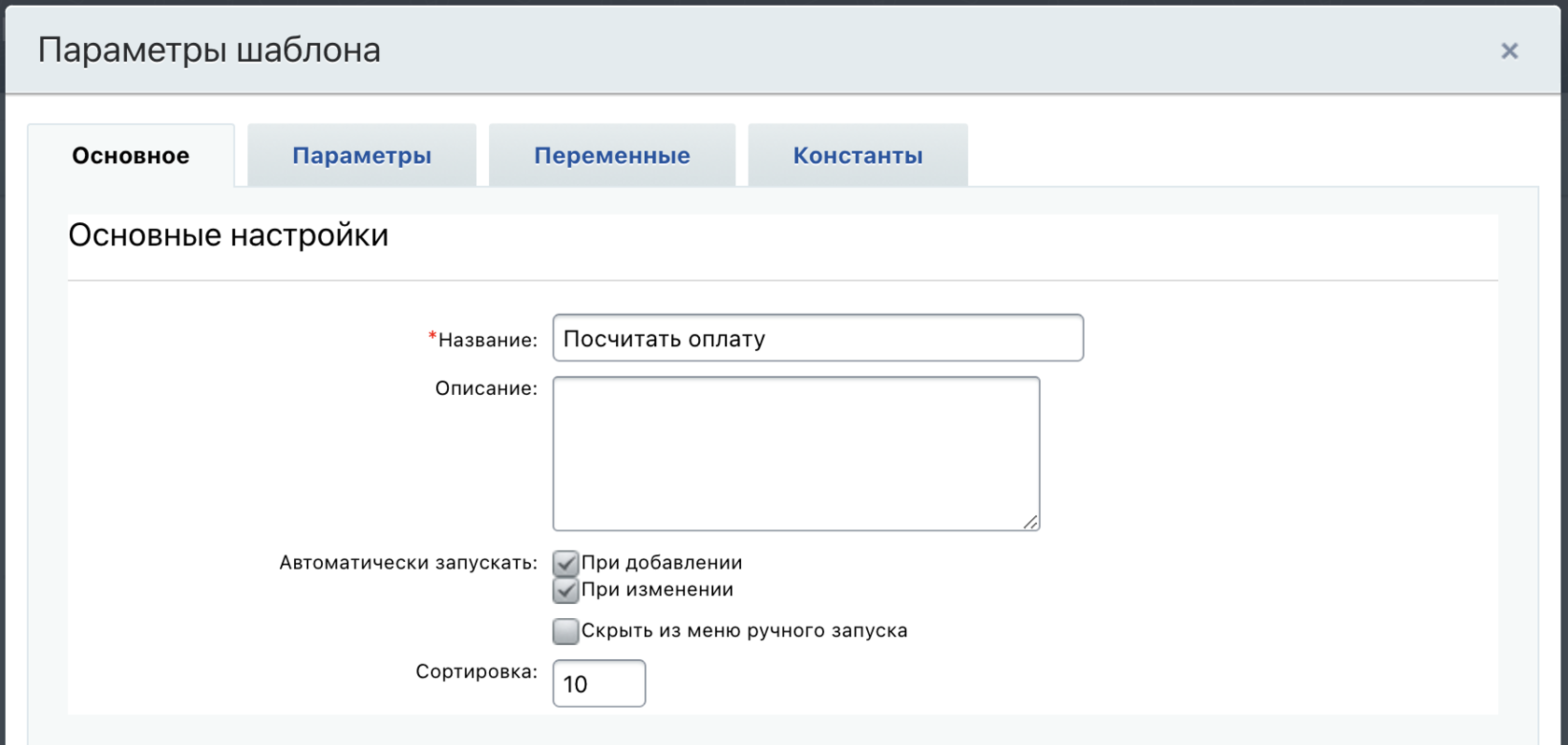
Task: Click the При добавлении label text
Action: [662, 563]
